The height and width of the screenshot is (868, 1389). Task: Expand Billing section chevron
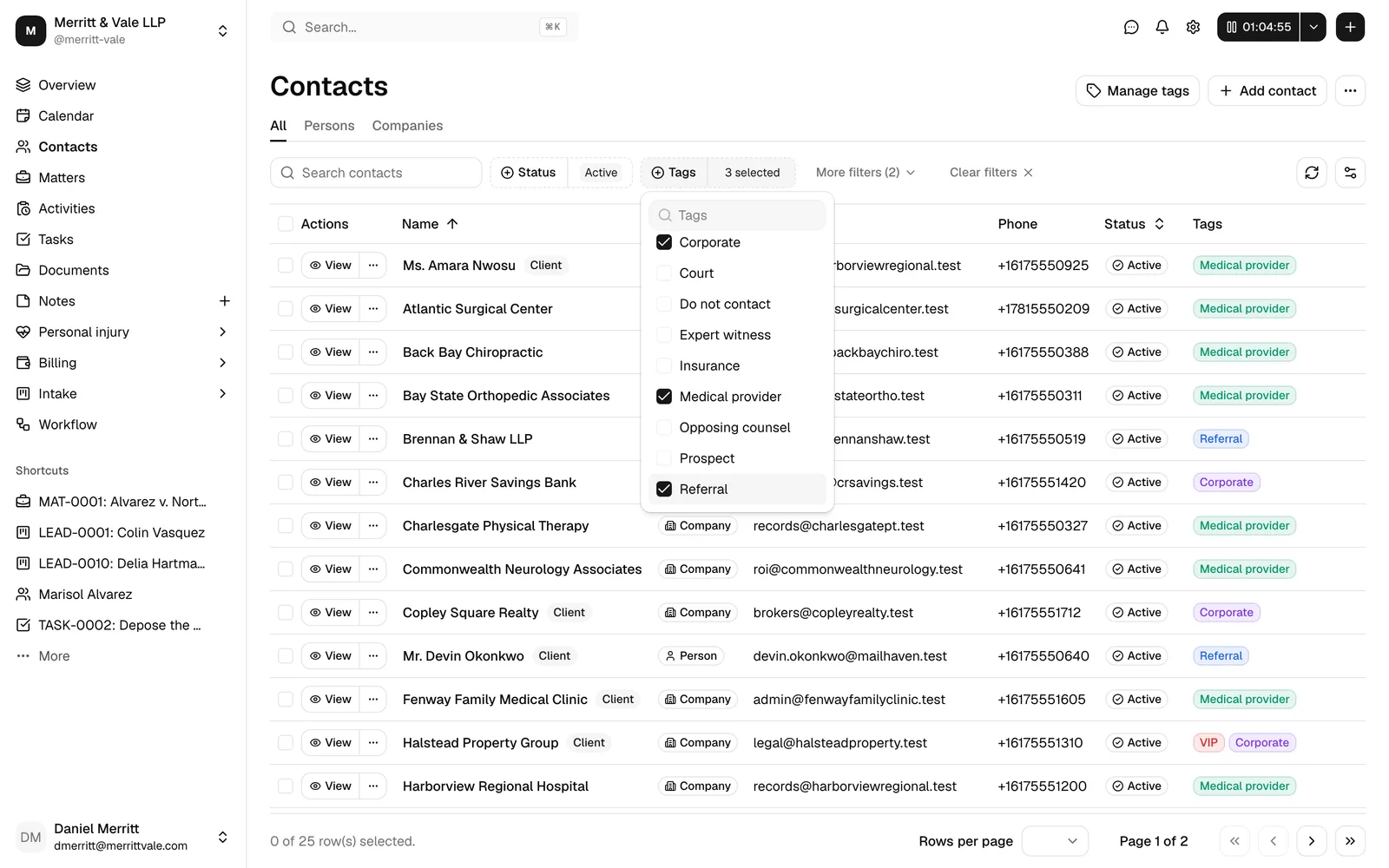point(222,363)
